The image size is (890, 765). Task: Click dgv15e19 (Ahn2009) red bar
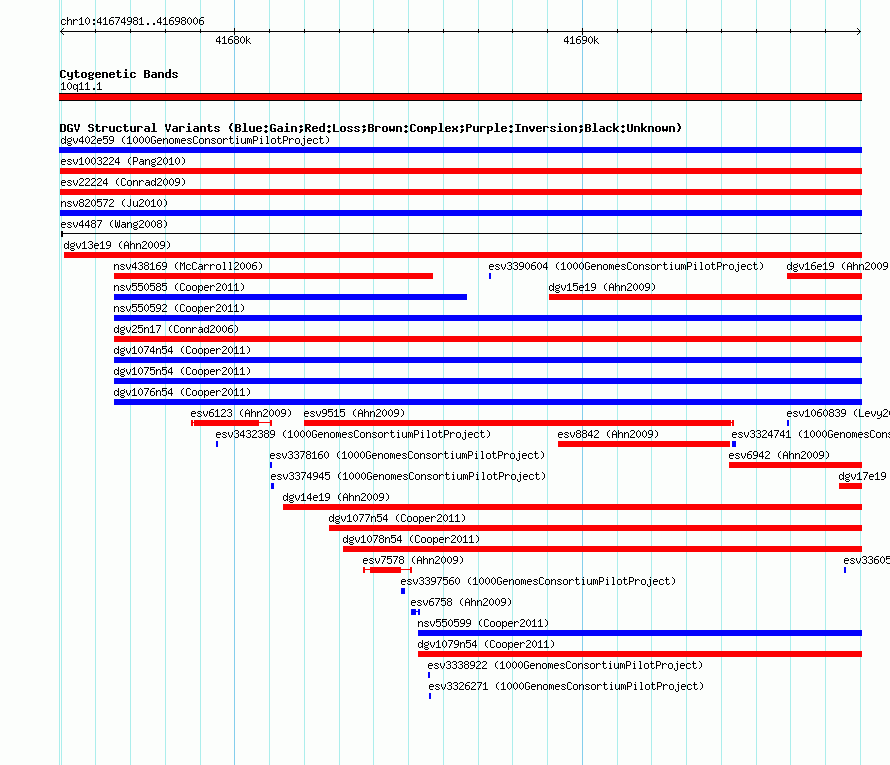pyautogui.click(x=706, y=297)
